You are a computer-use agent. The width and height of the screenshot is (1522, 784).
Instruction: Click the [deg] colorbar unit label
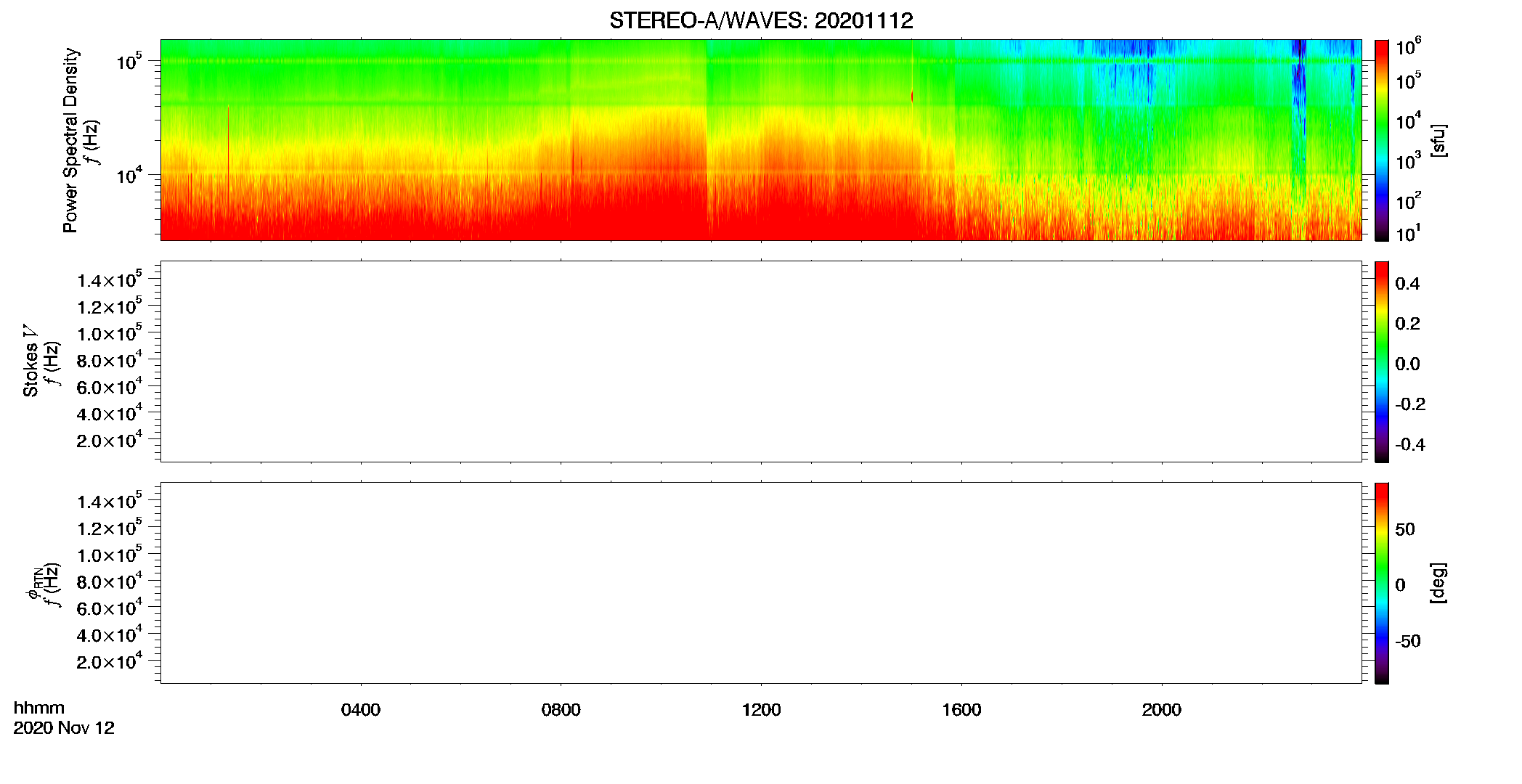(1438, 583)
